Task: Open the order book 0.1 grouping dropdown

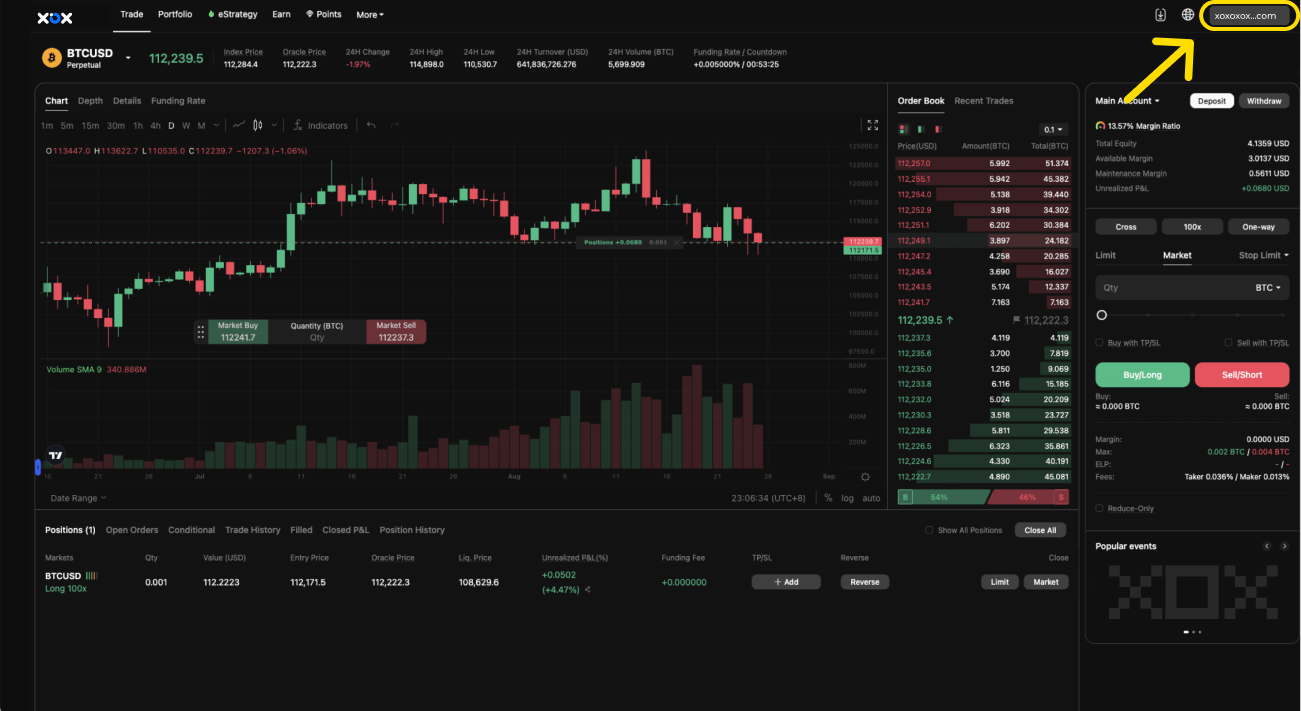Action: [x=1054, y=130]
